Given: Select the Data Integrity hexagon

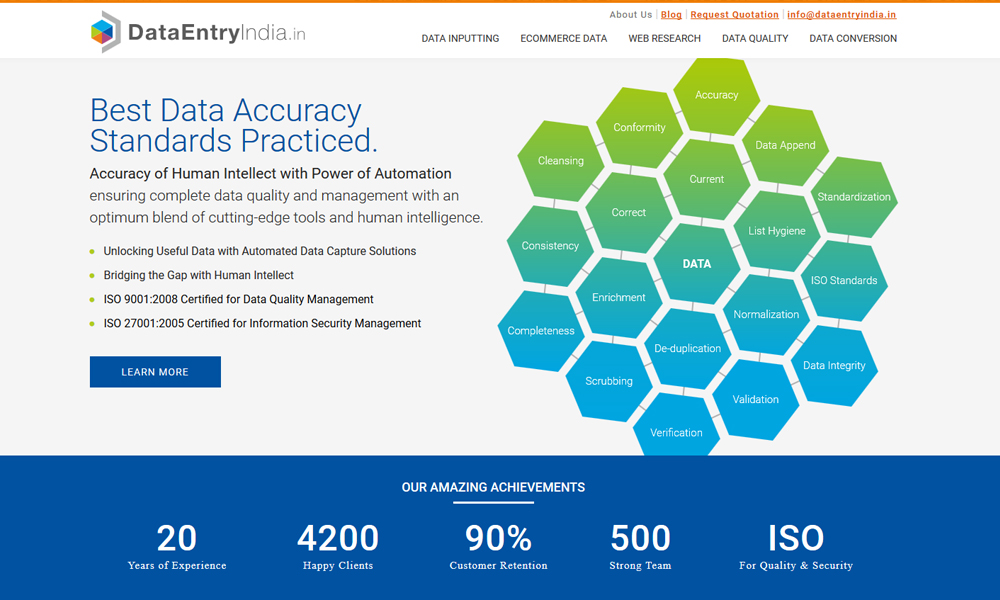Looking at the screenshot, I should click(834, 366).
